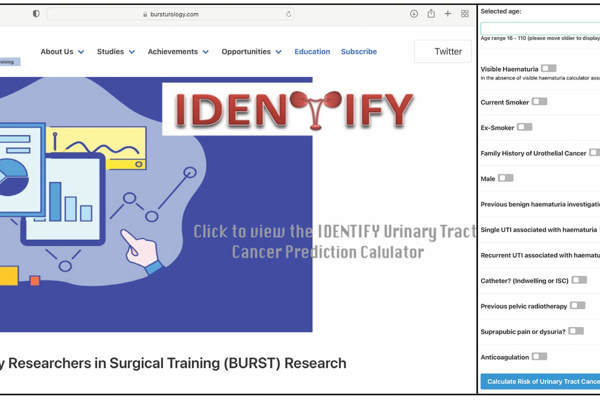Toggle the Ex-Smoker switch
The height and width of the screenshot is (400, 600).
[x=524, y=127]
